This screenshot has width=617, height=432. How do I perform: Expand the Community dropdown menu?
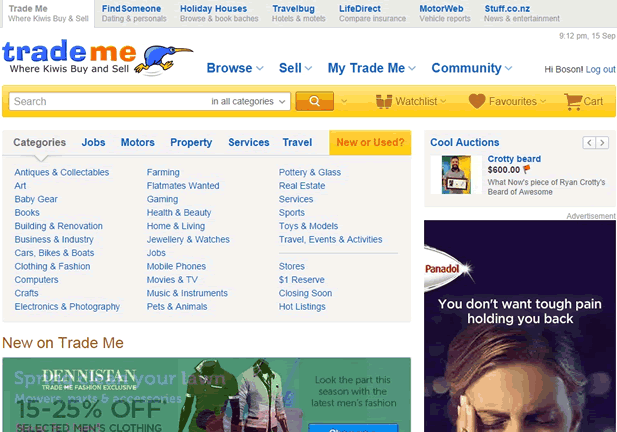(x=472, y=68)
